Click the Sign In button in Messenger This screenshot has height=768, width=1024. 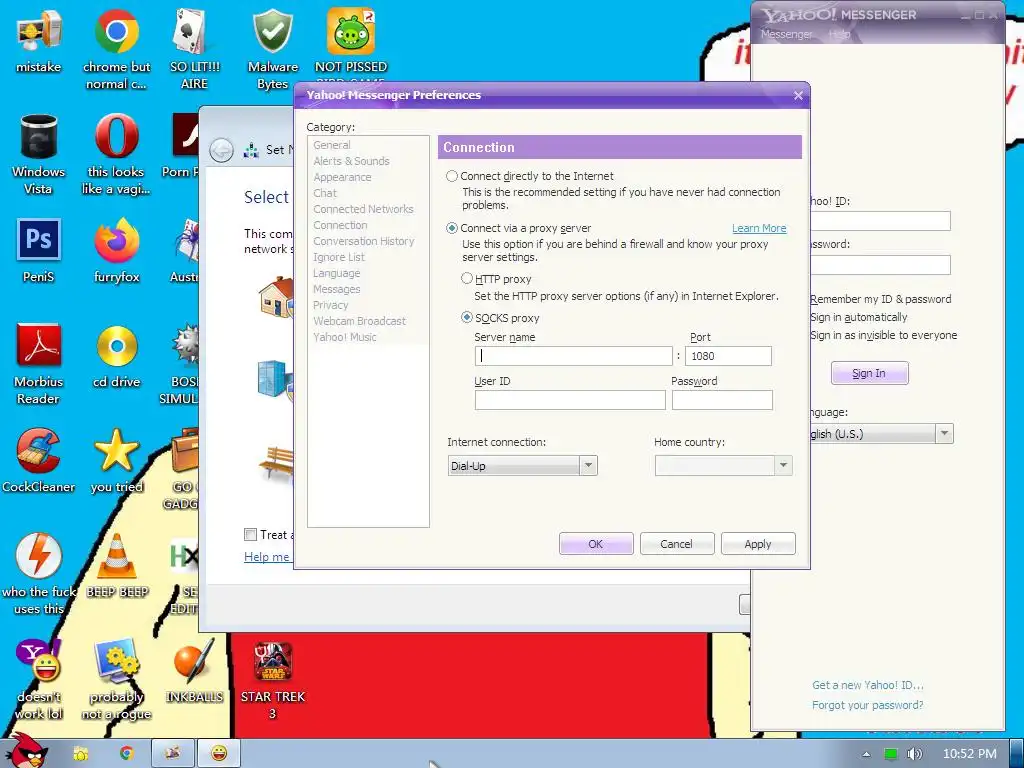(869, 373)
